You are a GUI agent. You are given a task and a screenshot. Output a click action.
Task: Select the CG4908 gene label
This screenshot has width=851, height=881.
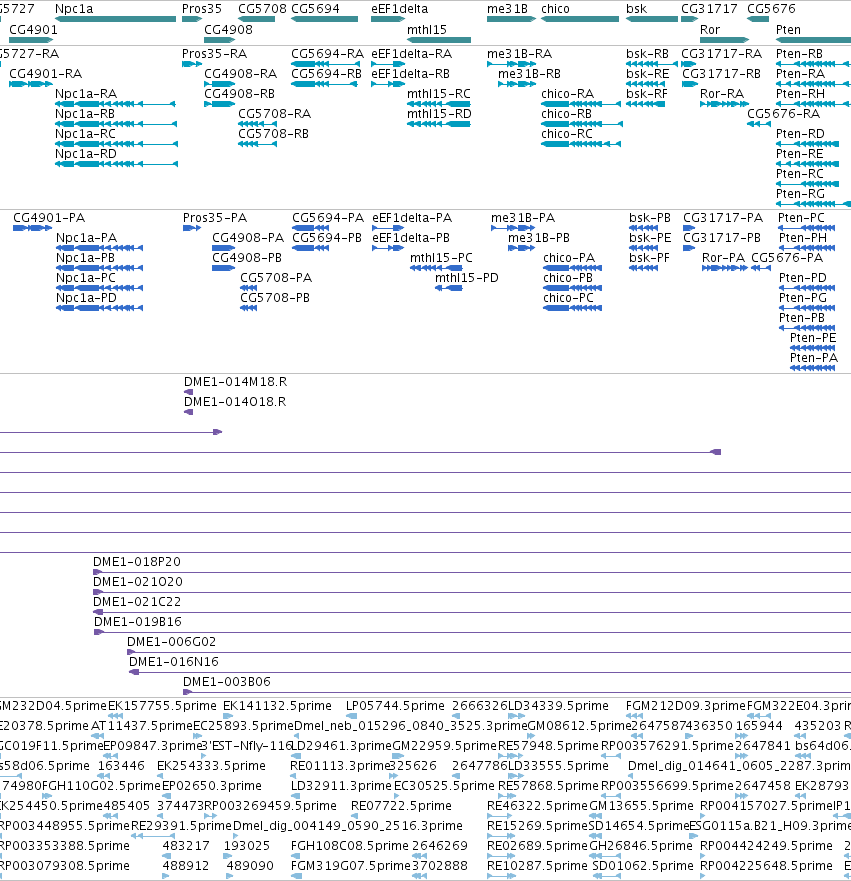(x=228, y=30)
